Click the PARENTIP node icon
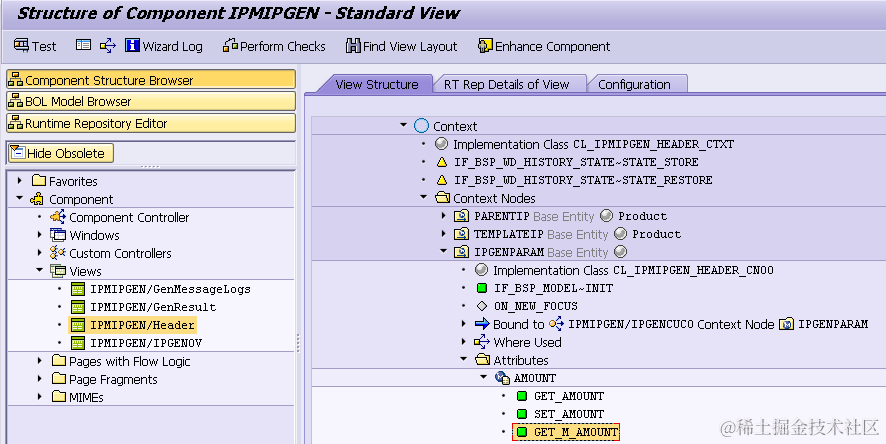 (x=462, y=216)
